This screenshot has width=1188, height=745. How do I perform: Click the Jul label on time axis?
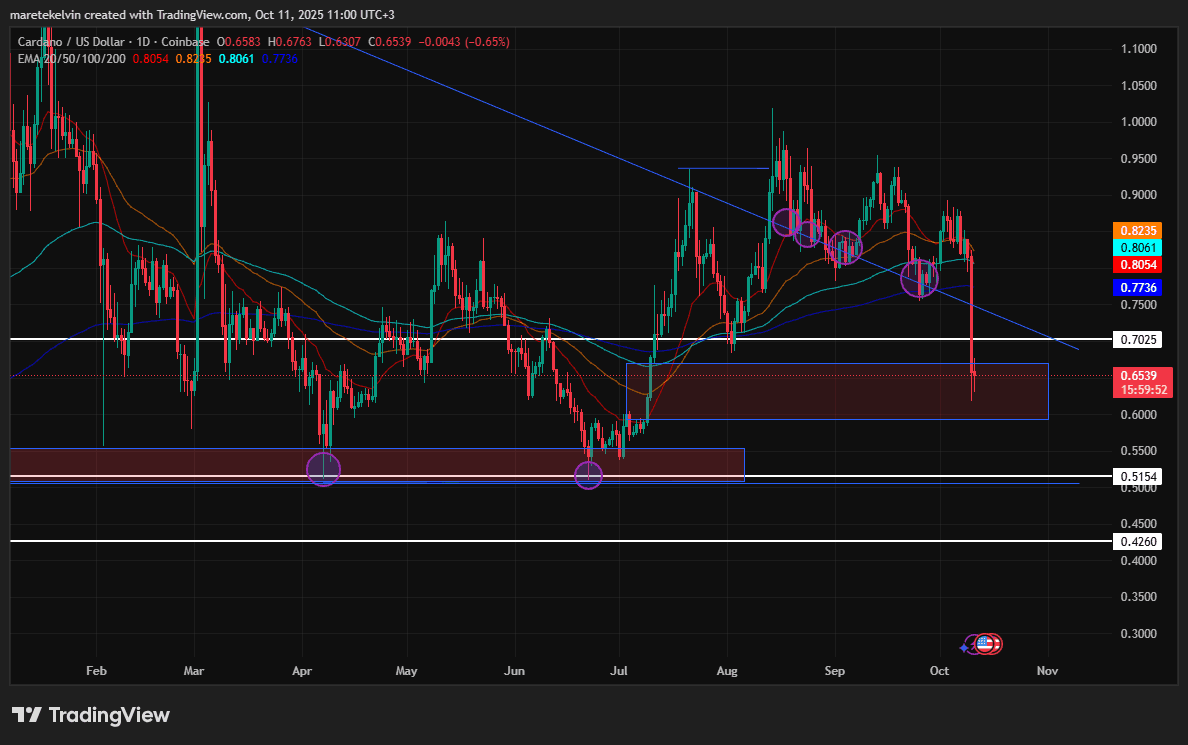point(619,671)
